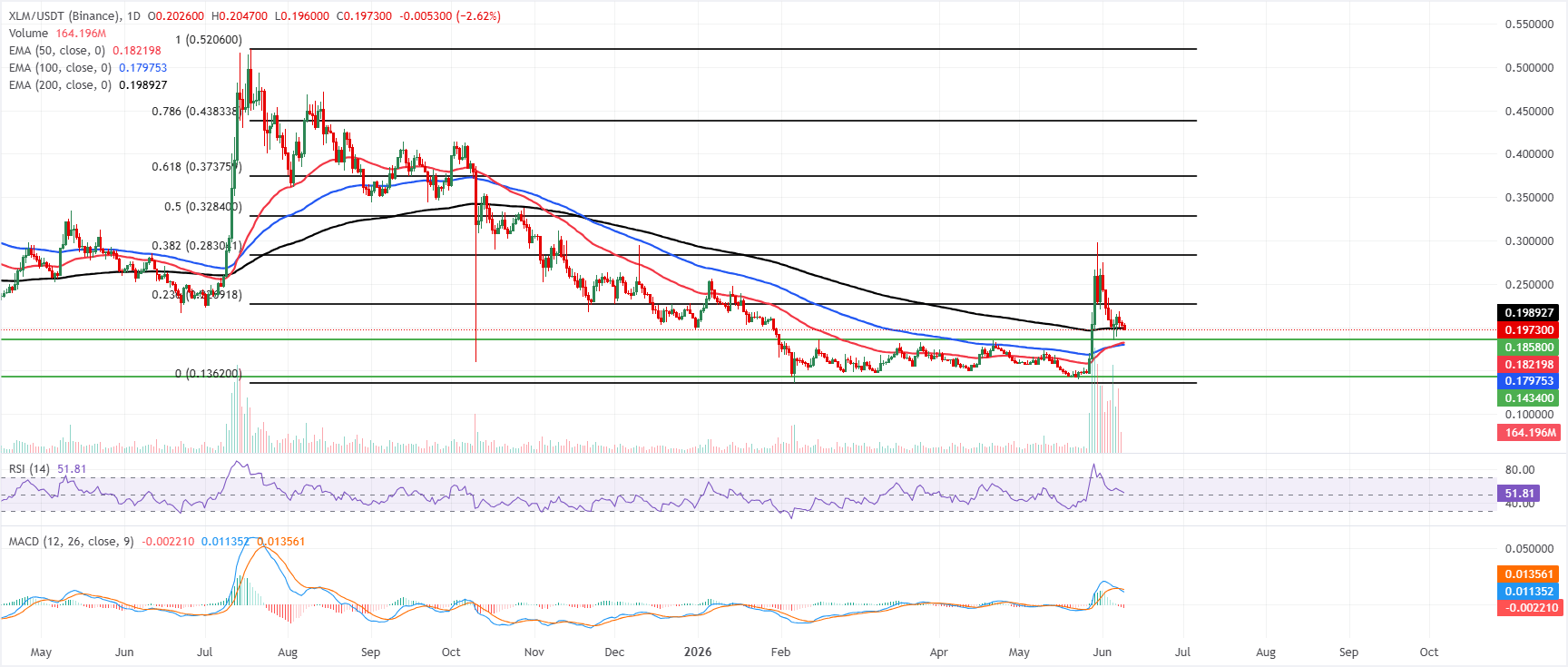The image size is (1568, 667).
Task: Click the 0.400000 price axis label
Action: [x=1529, y=154]
